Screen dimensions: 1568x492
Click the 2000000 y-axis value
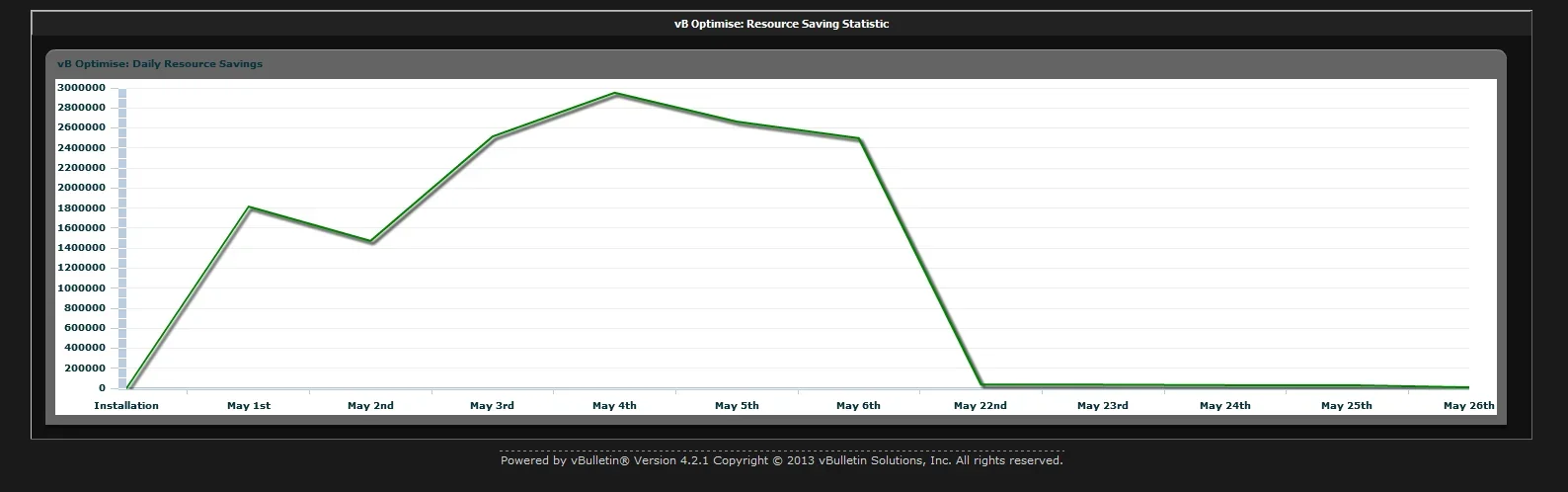[81, 188]
